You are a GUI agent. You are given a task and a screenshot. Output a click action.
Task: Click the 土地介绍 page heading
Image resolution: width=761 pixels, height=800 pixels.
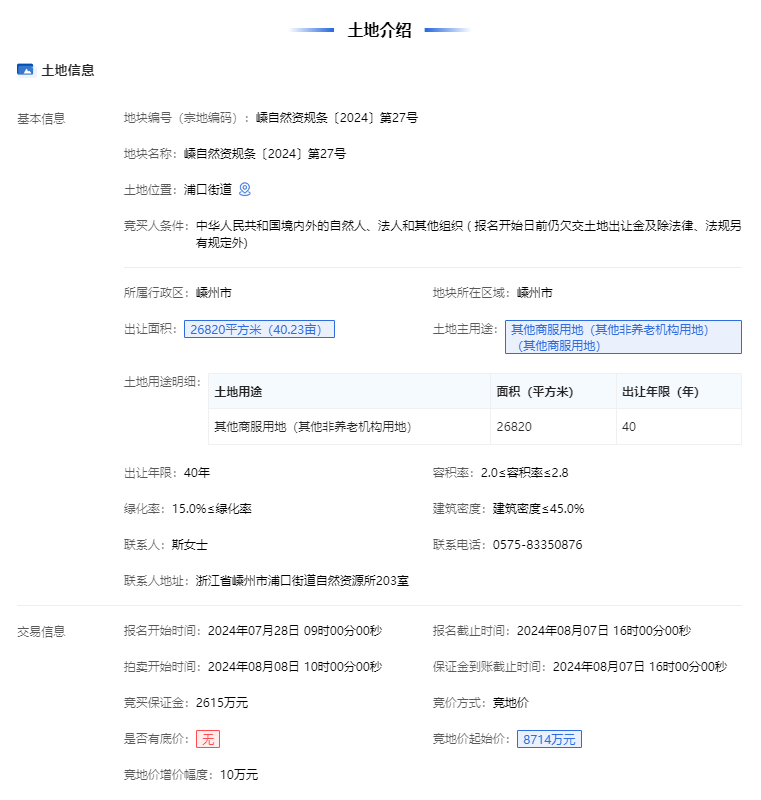379,30
